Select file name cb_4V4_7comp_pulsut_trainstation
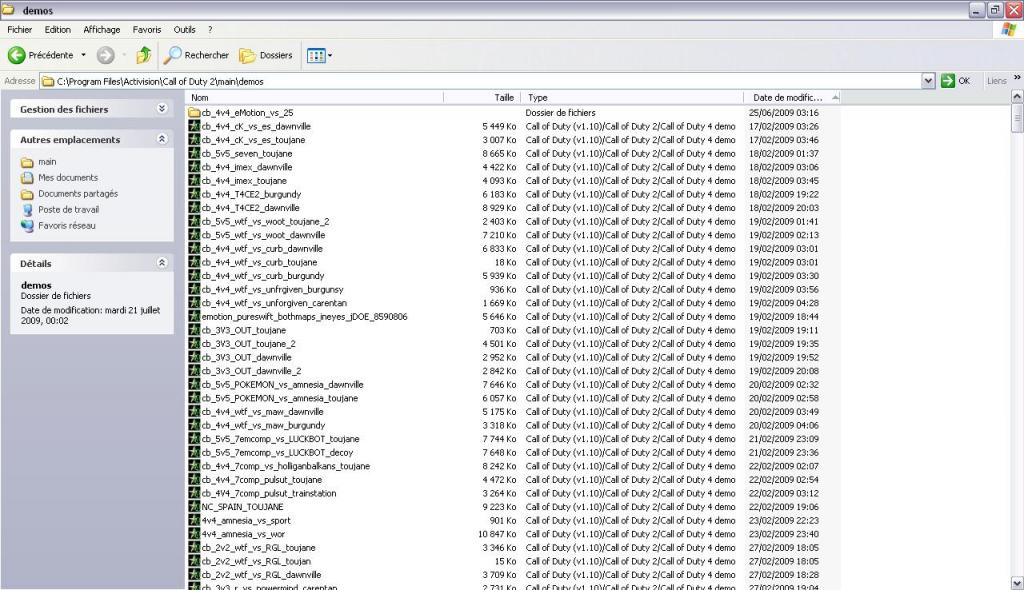1024x590 pixels. (269, 493)
